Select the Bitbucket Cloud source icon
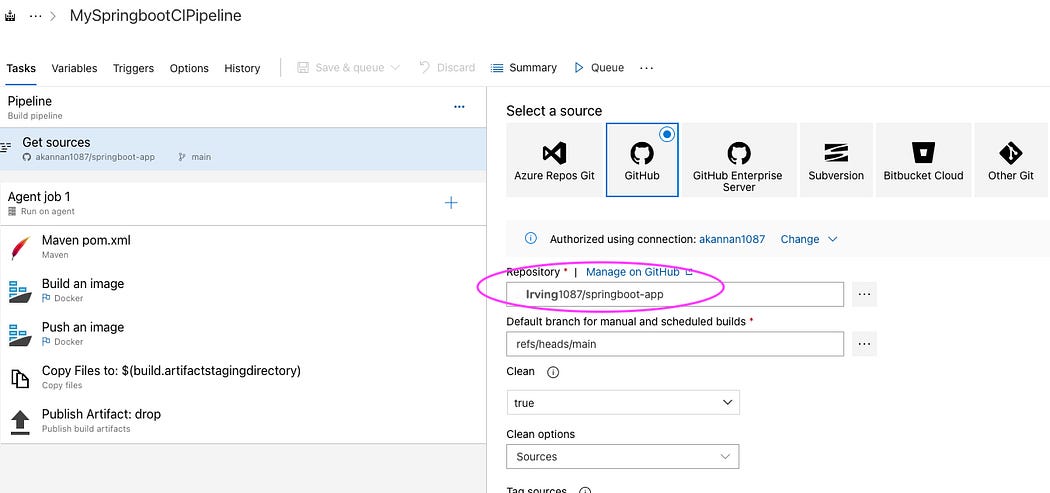 923,153
